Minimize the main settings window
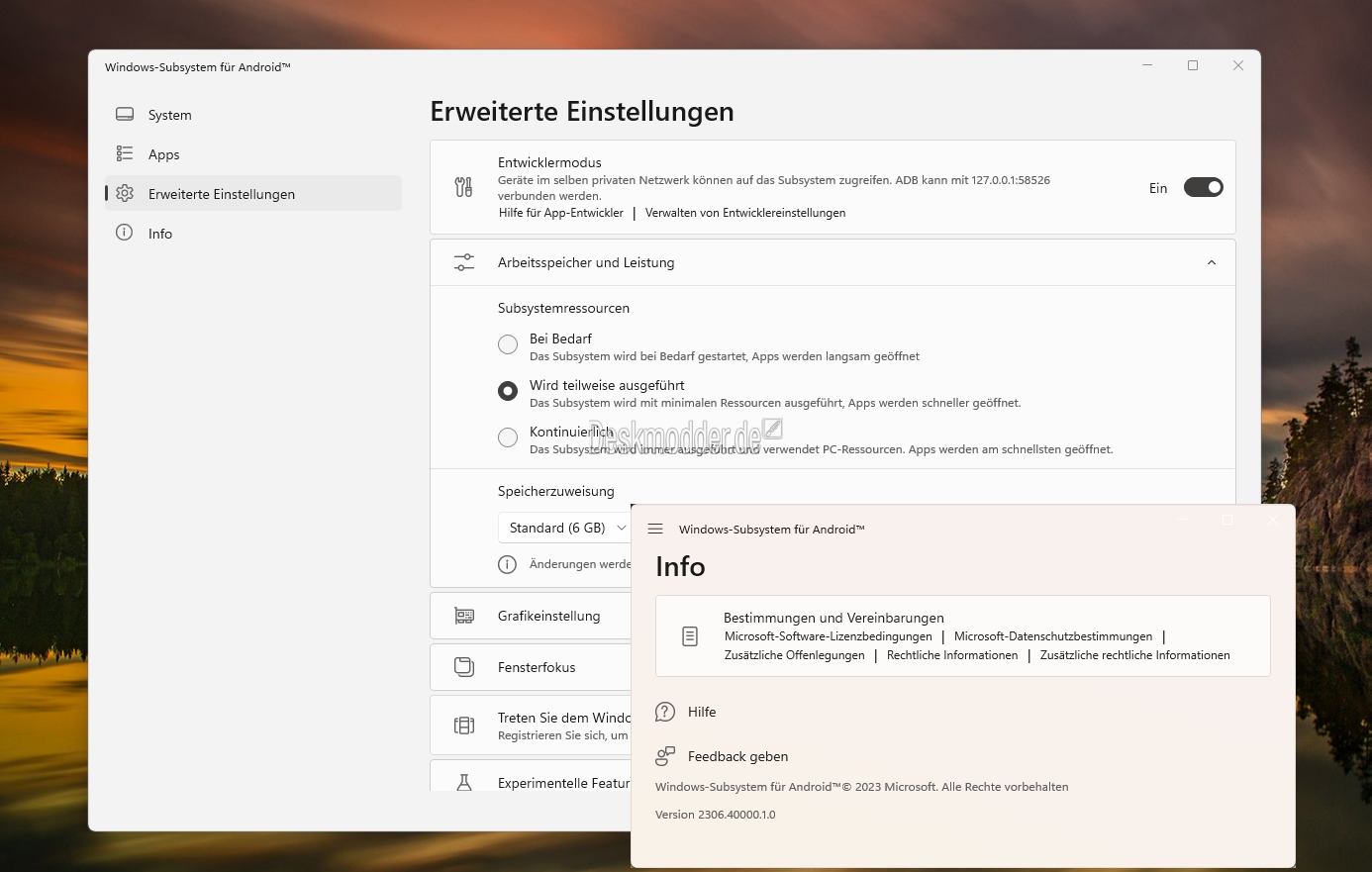 coord(1147,65)
